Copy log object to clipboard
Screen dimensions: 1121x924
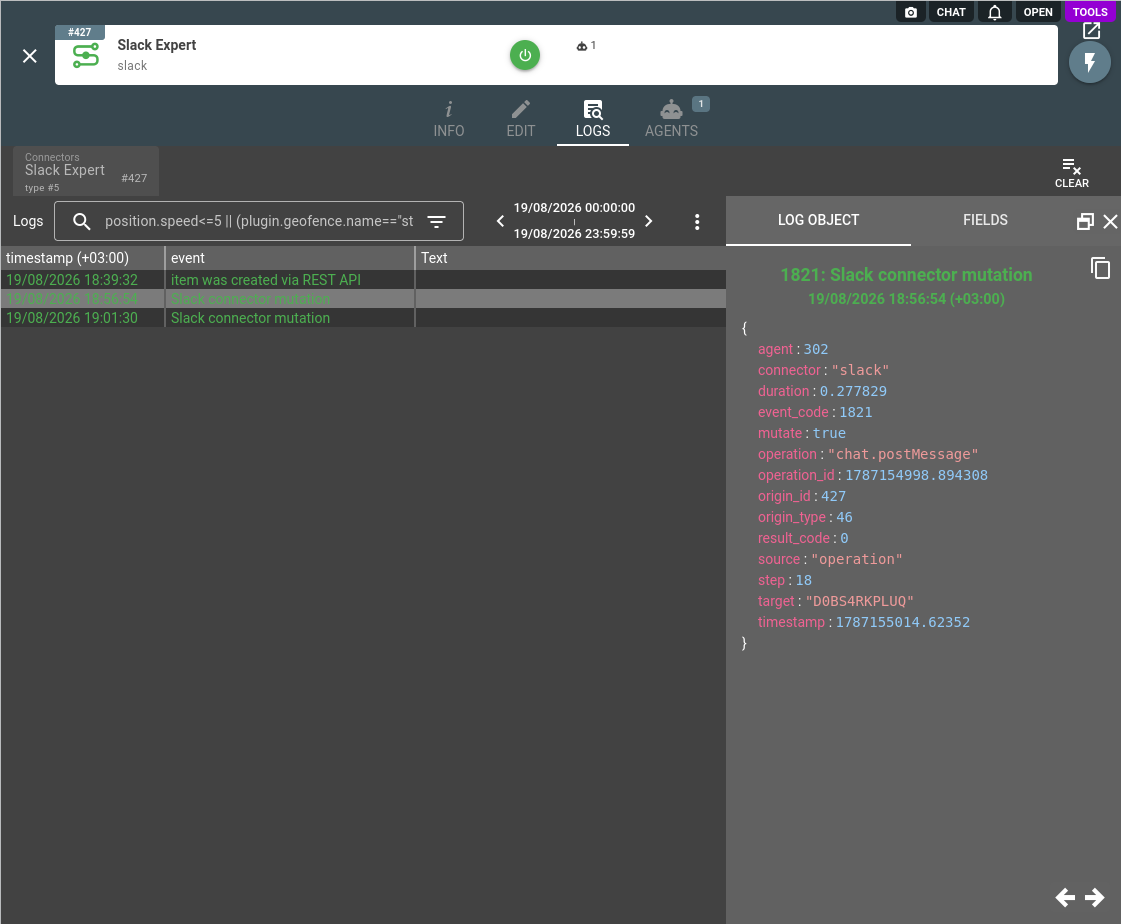click(x=1100, y=268)
